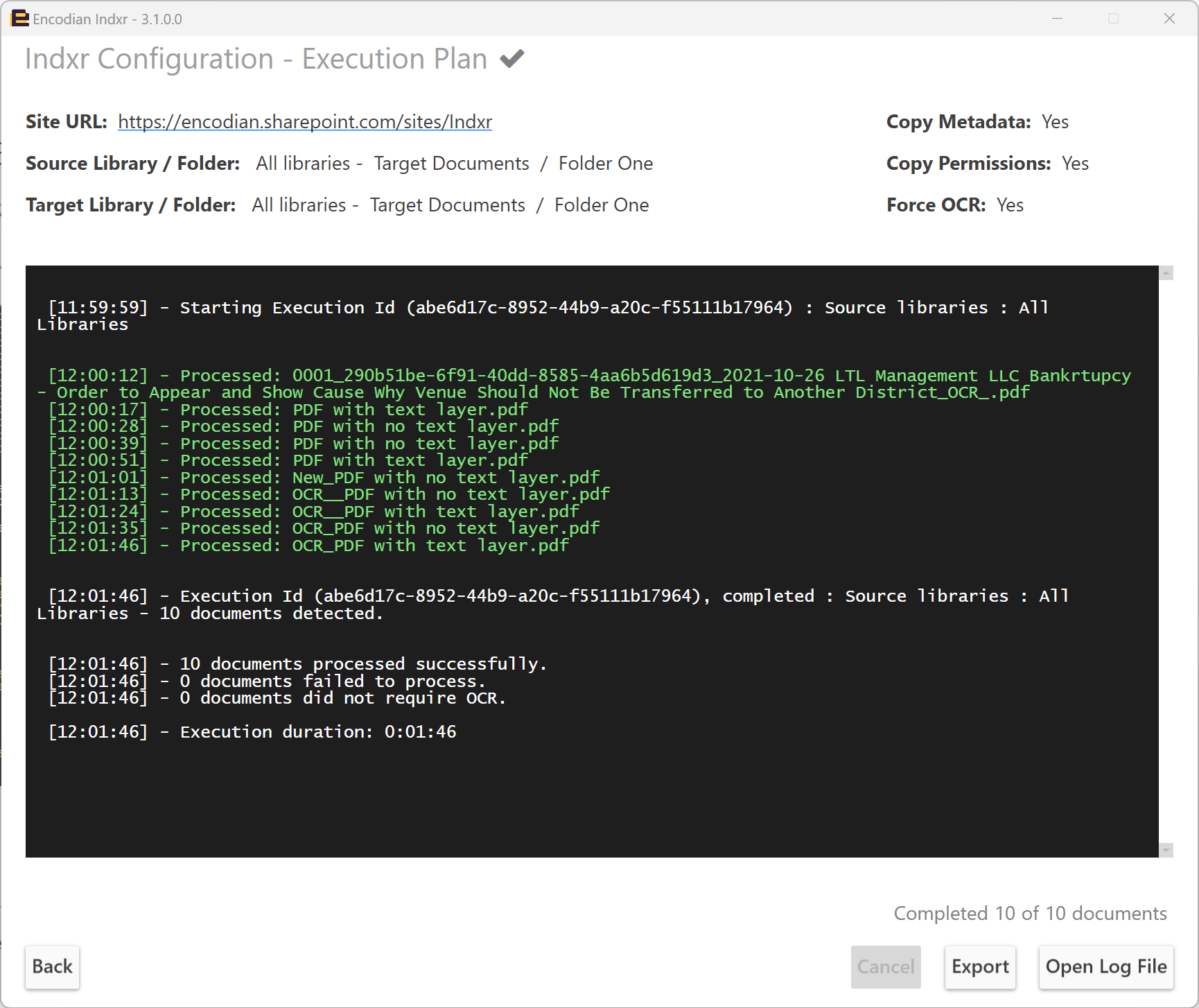Screen dimensions: 1199x1008
Task: Click the Back button
Action: (52, 966)
